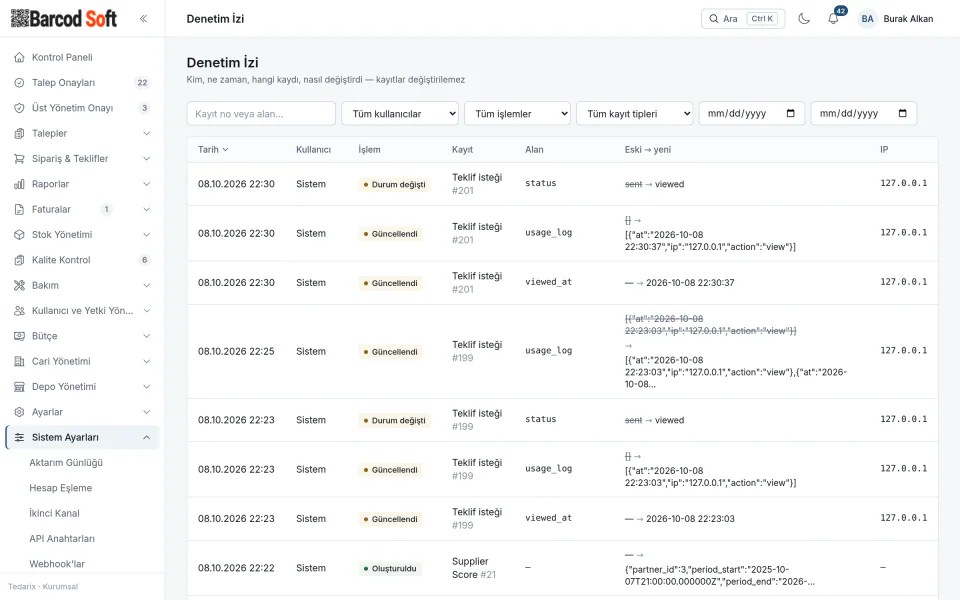Click the Kalite Kontrol clipboard icon

[20, 260]
